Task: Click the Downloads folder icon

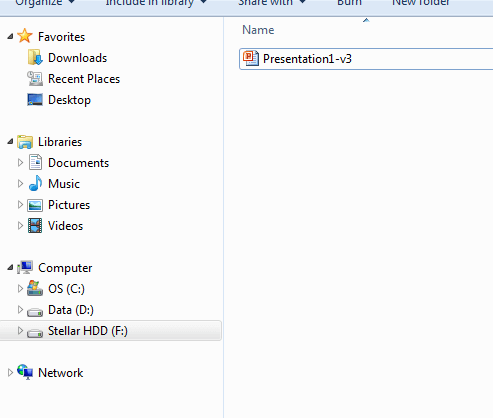Action: (x=35, y=57)
